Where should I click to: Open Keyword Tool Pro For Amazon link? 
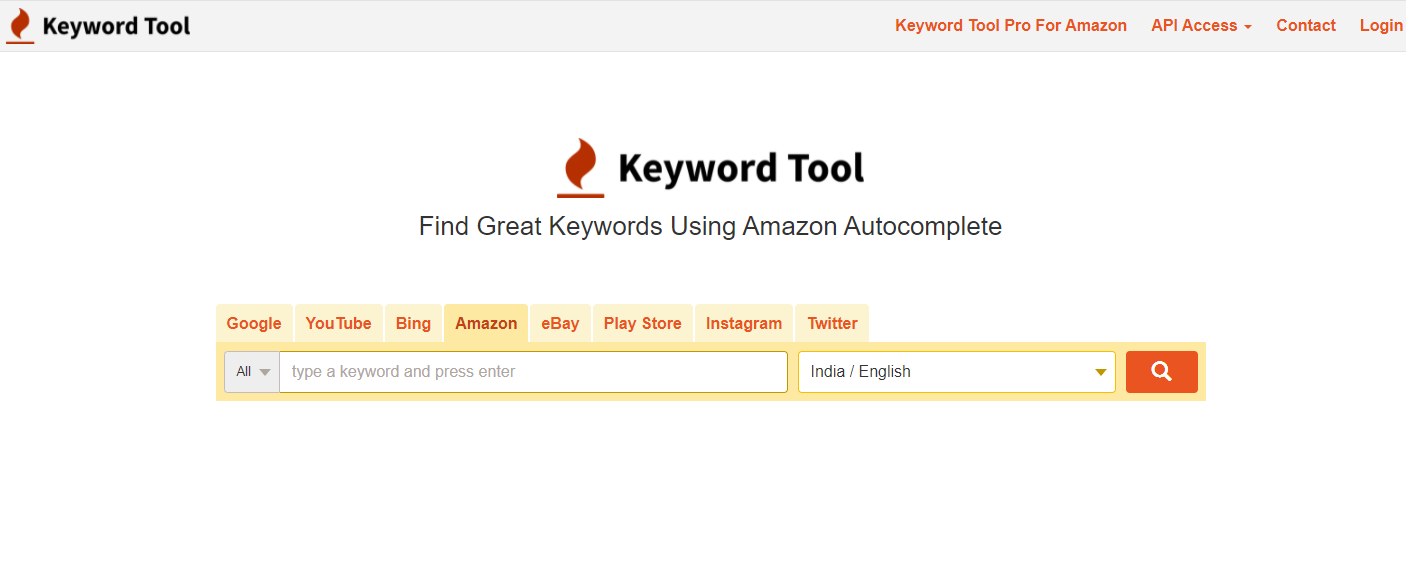[1011, 26]
